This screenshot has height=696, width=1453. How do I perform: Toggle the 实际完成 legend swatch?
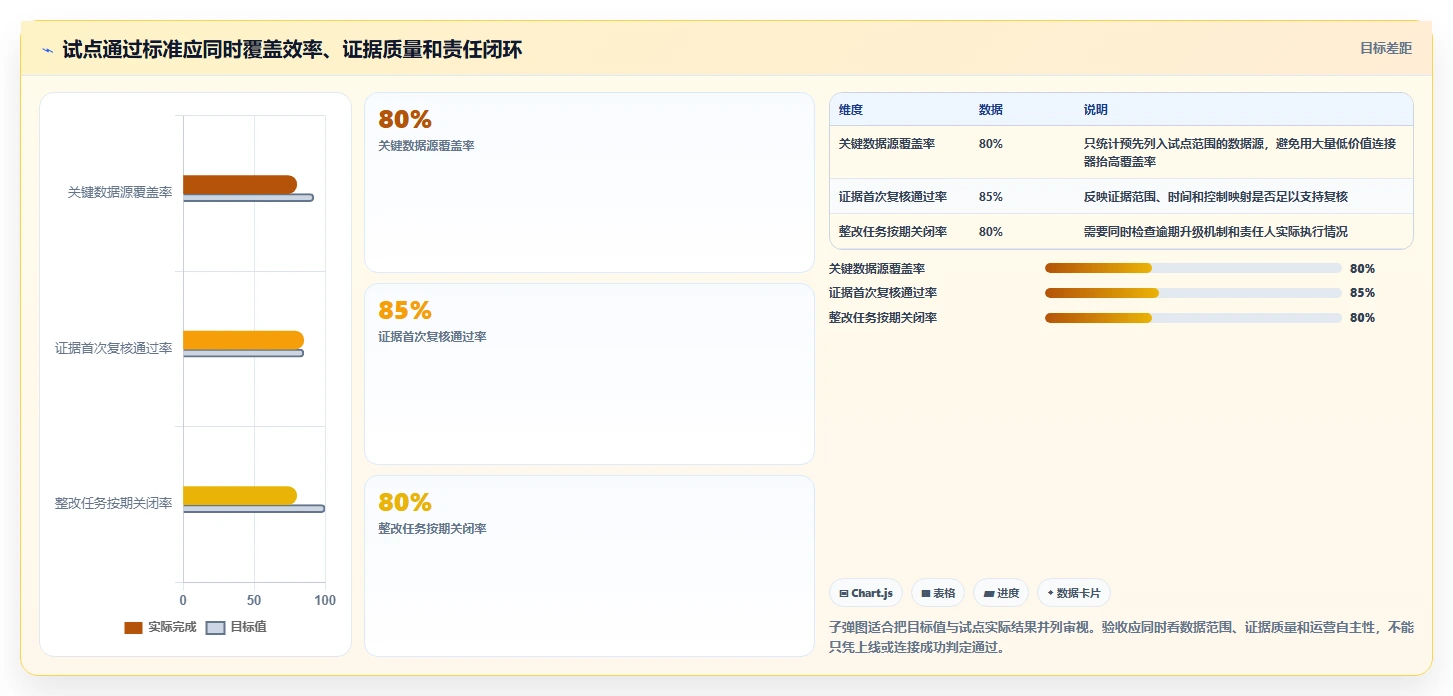click(133, 627)
